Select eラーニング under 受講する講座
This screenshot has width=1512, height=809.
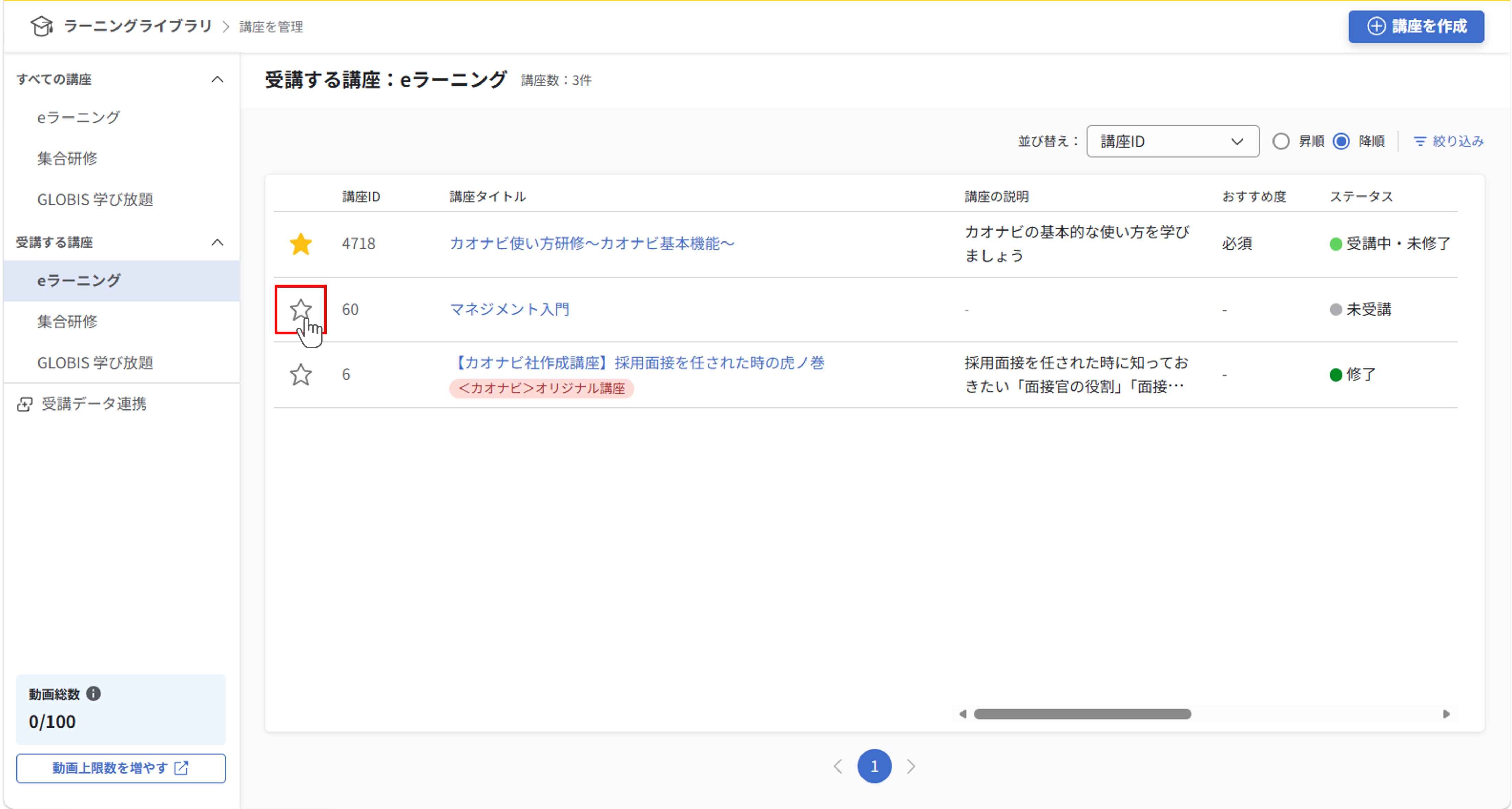pos(122,280)
